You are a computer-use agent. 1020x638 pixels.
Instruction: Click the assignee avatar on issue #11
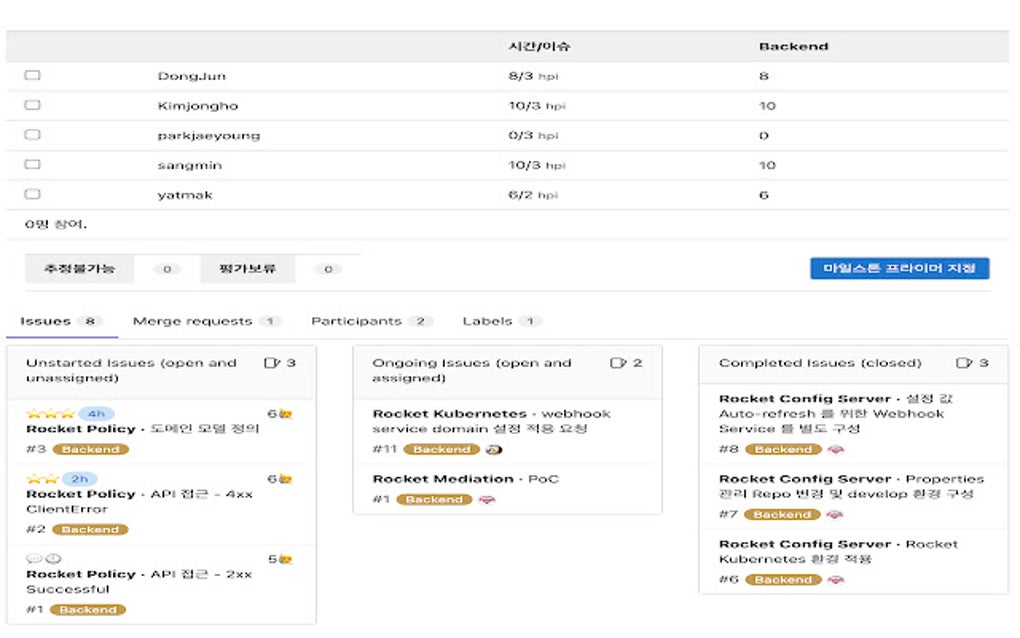495,449
